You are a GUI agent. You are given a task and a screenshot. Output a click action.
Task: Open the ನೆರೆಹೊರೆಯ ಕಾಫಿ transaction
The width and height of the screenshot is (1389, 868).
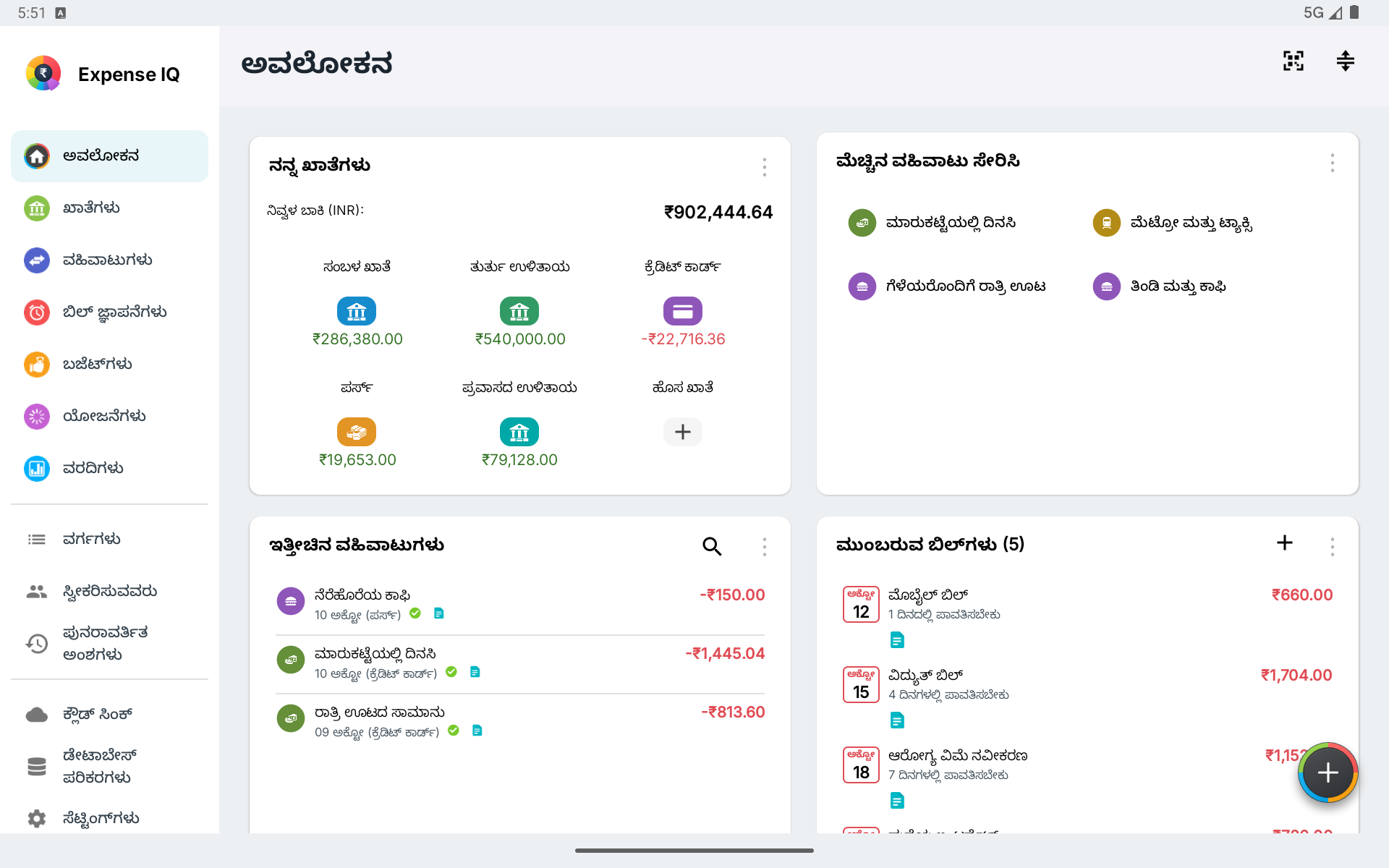520,604
